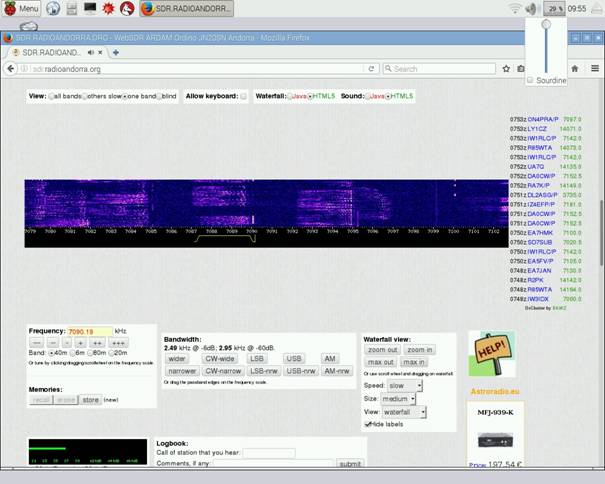Click the triple plus frequency step button
The image size is (605, 484).
118,343
